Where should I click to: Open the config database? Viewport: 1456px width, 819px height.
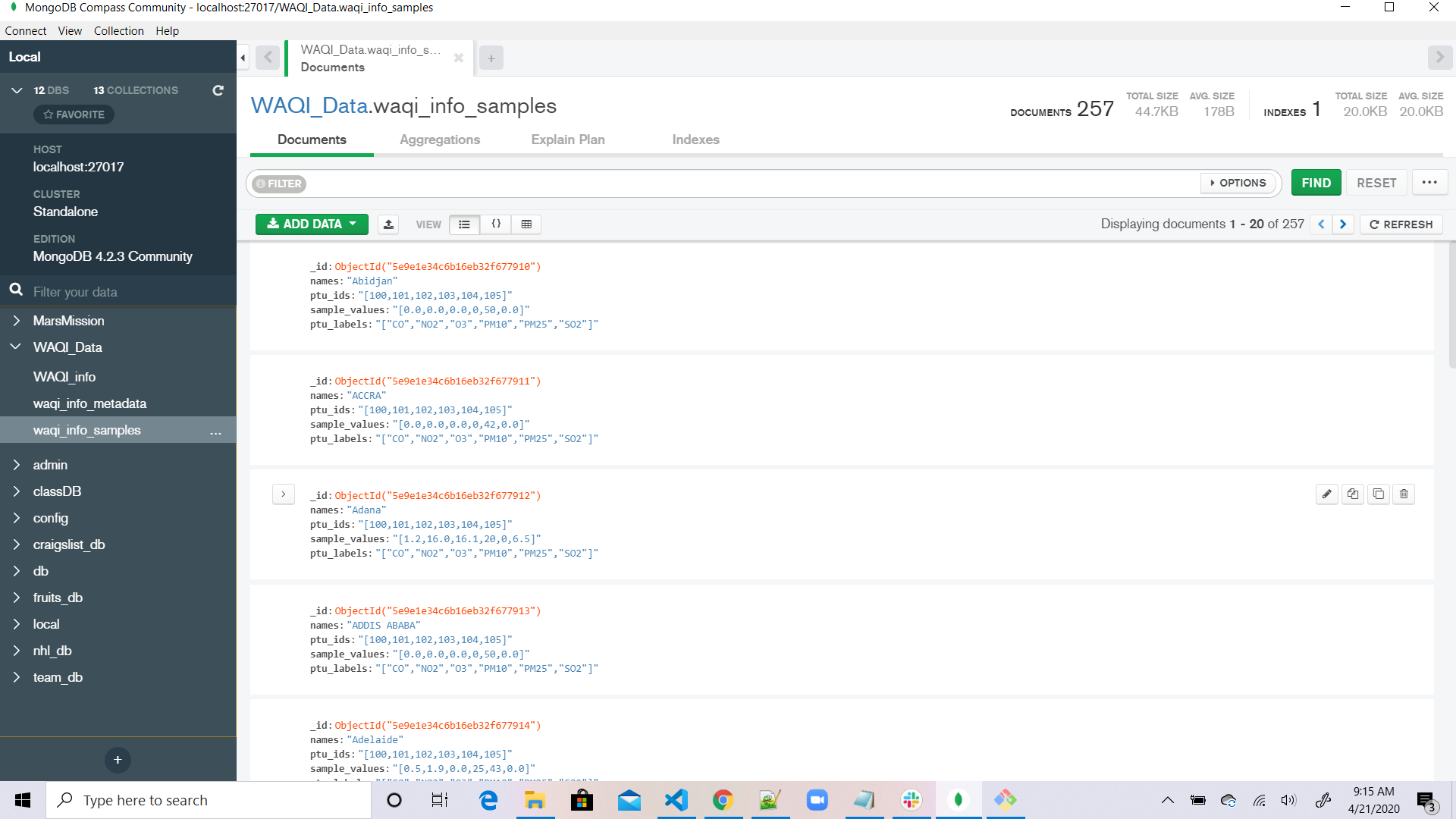click(51, 518)
